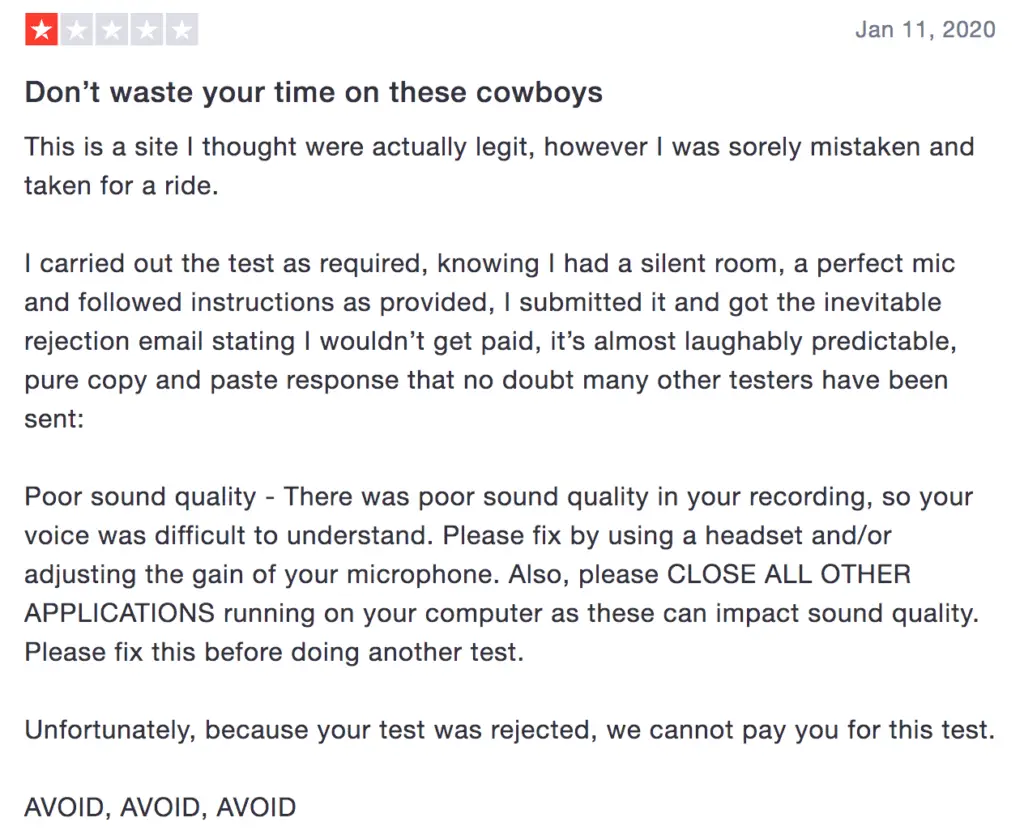Click the 'voice was difficult to understand' line

pyautogui.click(x=458, y=535)
